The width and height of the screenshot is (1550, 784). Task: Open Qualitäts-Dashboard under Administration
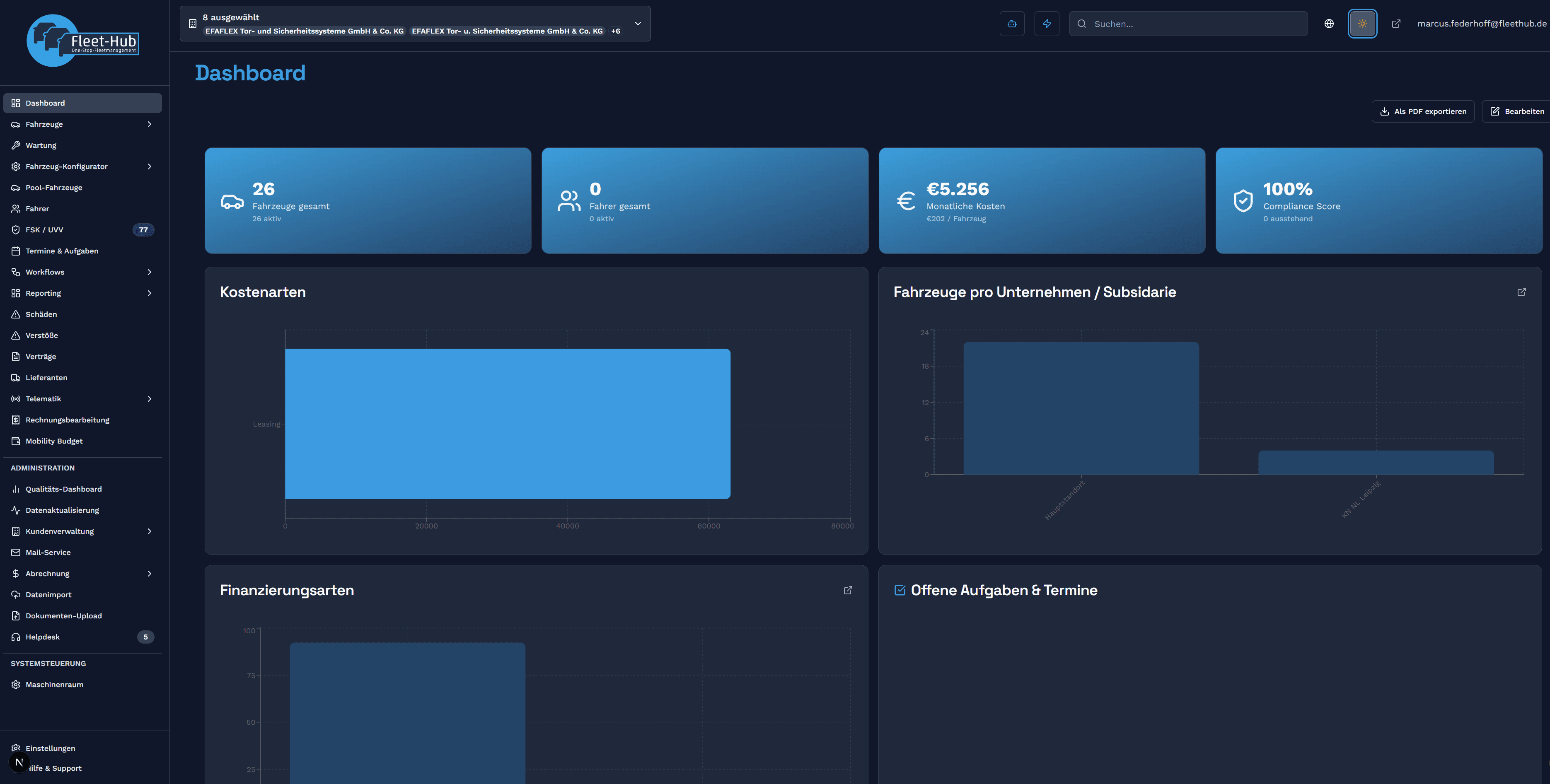pos(63,489)
